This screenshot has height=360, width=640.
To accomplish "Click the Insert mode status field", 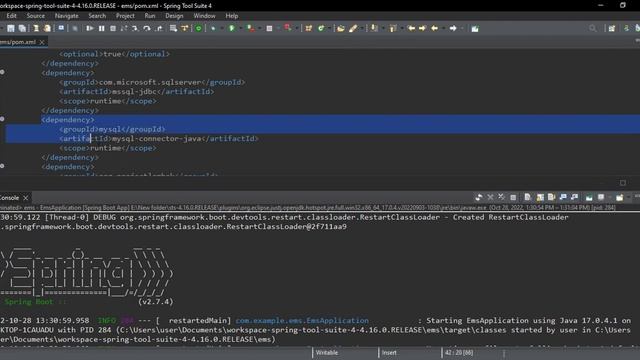I will tap(389, 353).
